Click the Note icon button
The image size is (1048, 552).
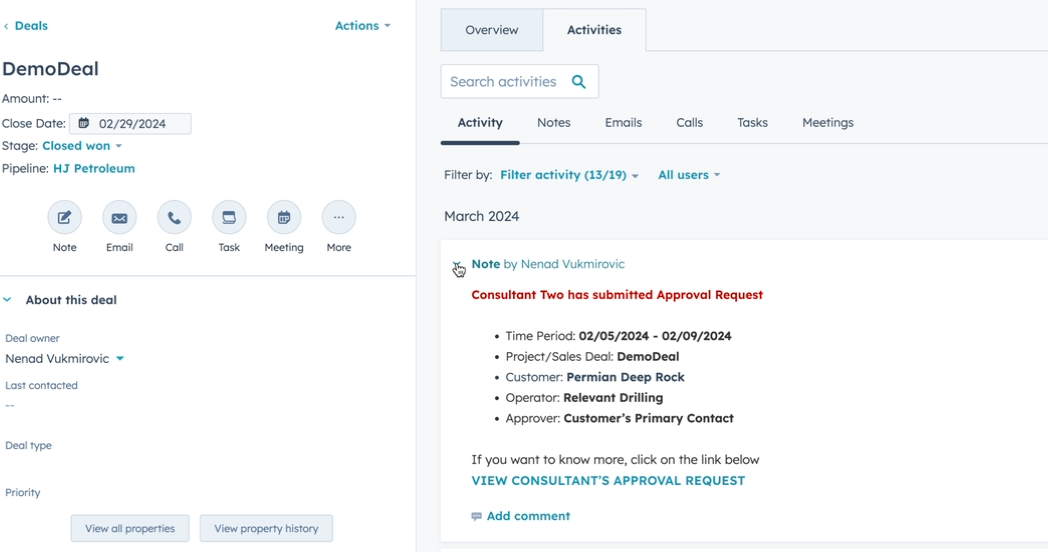coord(64,218)
